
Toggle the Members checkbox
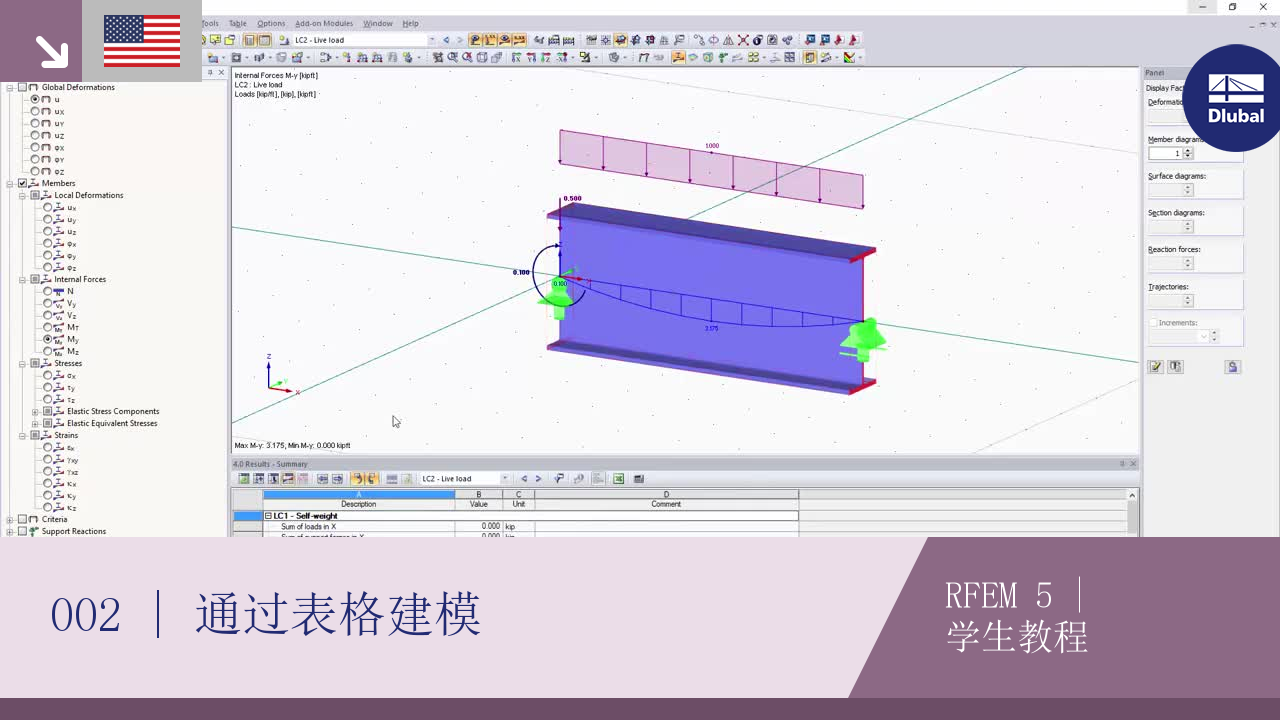click(x=22, y=183)
